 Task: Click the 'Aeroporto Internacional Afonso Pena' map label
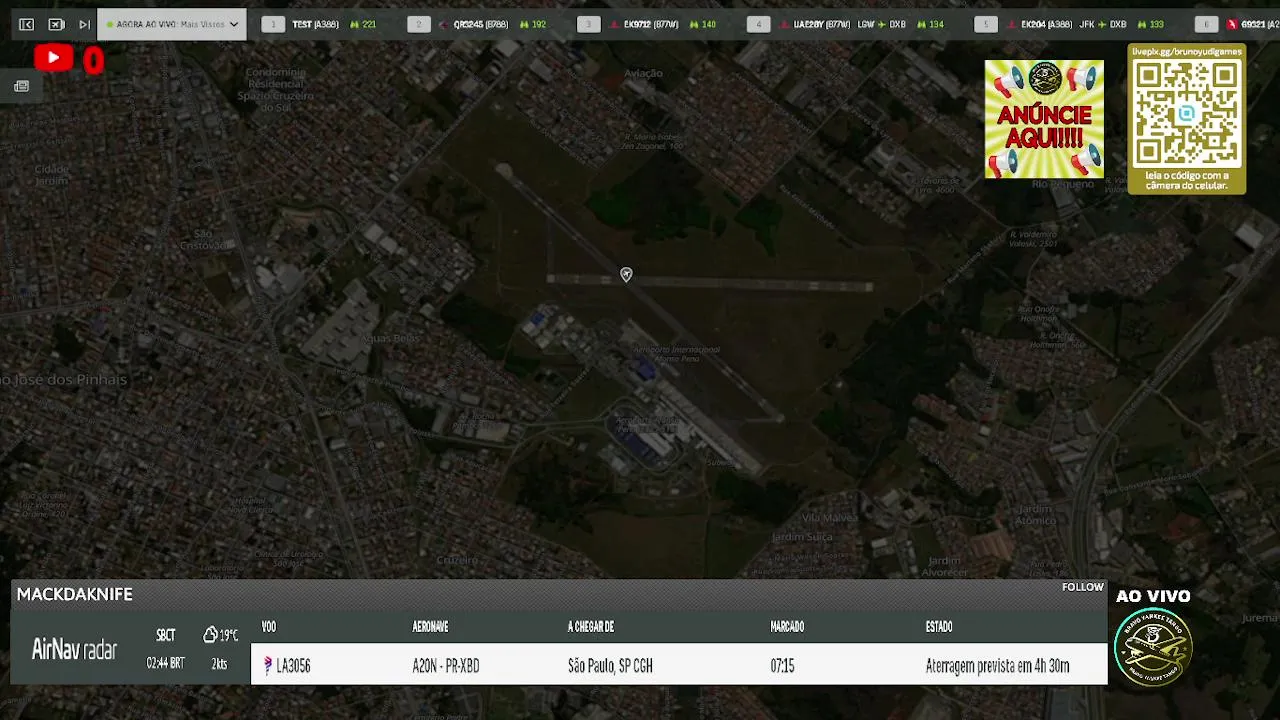click(x=677, y=354)
